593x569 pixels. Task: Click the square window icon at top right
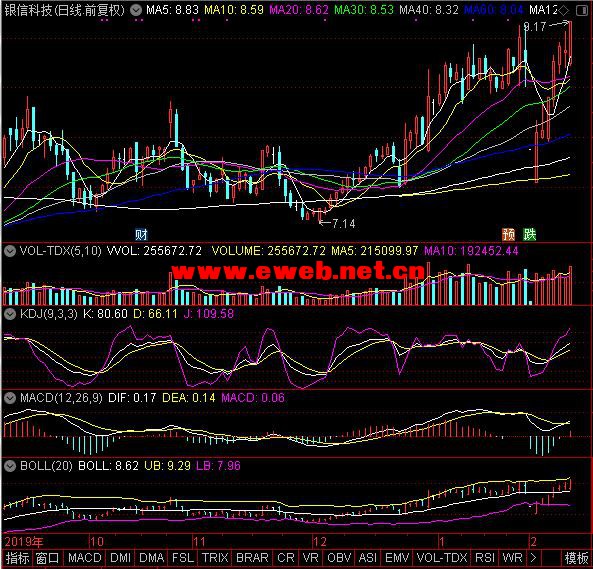coord(582,10)
